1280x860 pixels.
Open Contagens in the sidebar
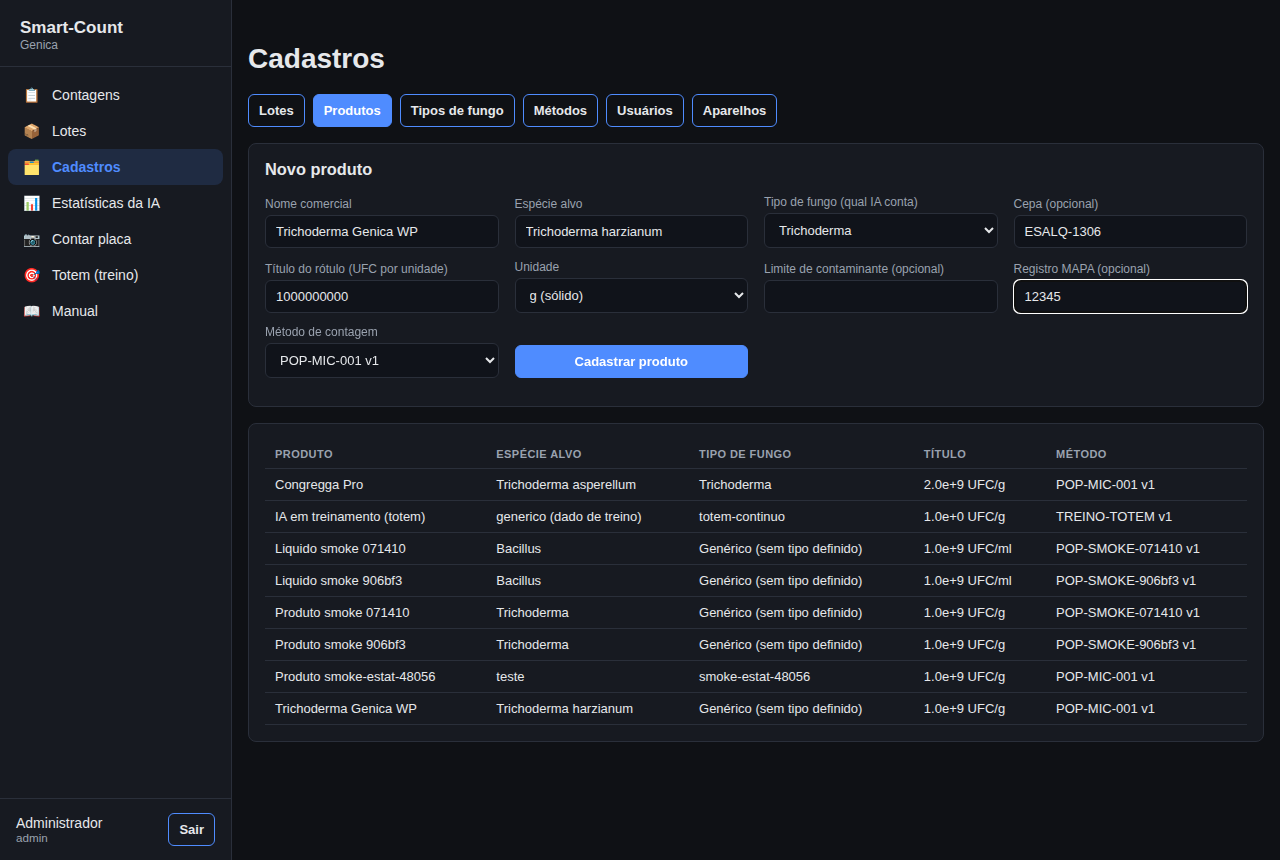[x=116, y=95]
